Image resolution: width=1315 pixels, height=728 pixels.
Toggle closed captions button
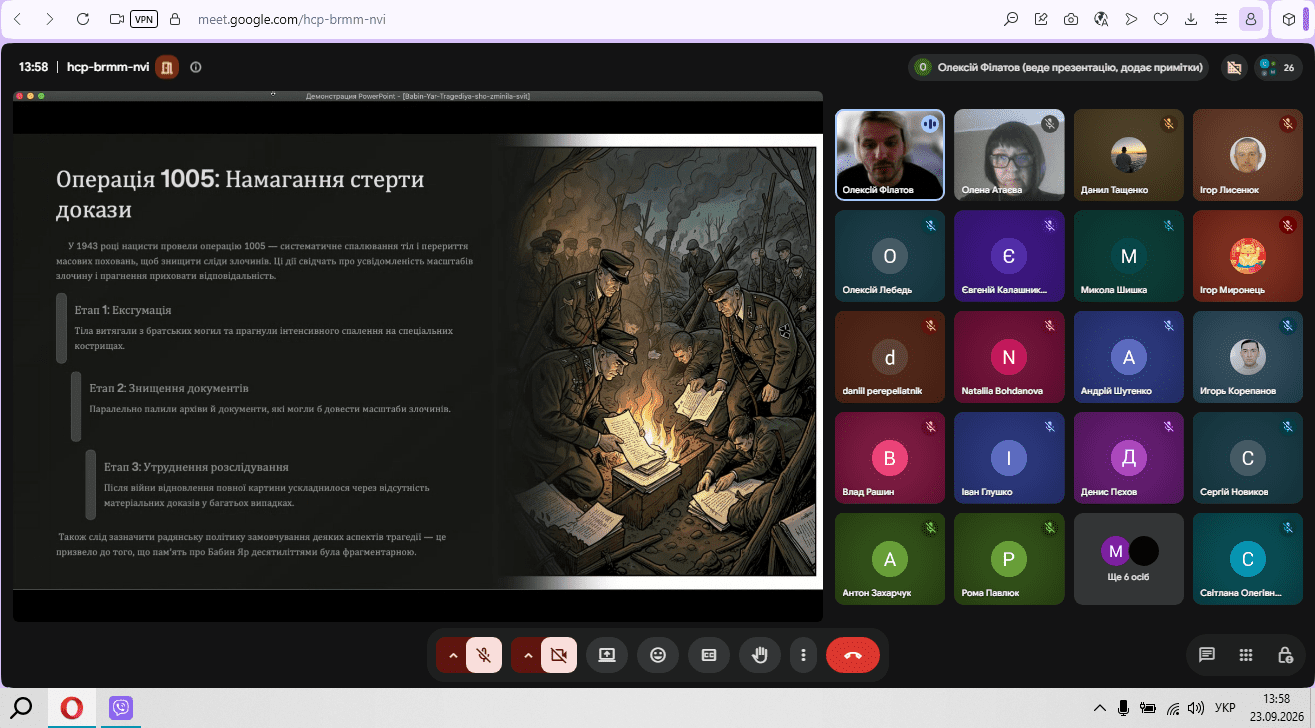coord(709,655)
